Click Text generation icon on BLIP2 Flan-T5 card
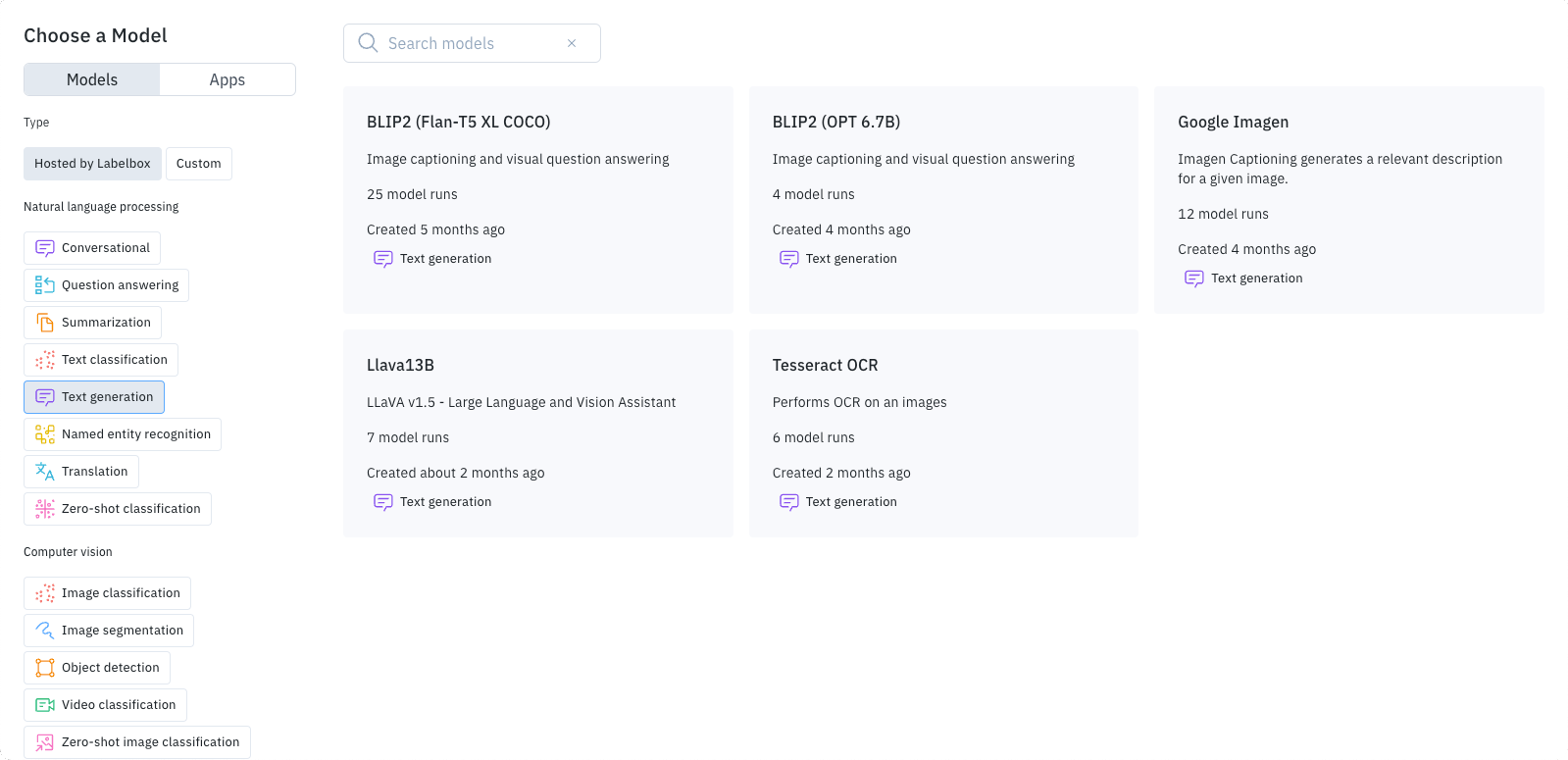The height and width of the screenshot is (760, 1568). [x=383, y=259]
